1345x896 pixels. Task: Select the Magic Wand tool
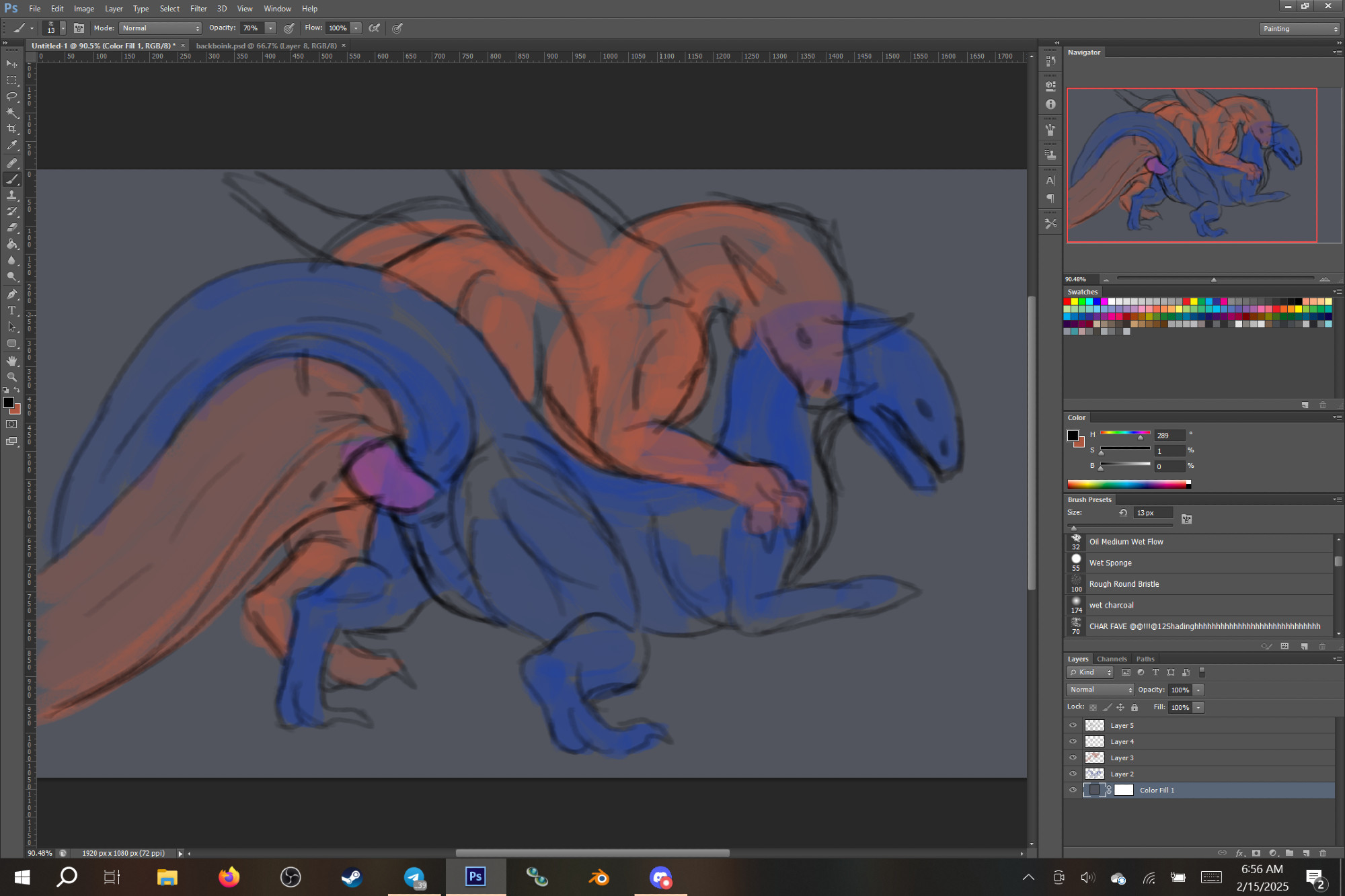pos(12,113)
